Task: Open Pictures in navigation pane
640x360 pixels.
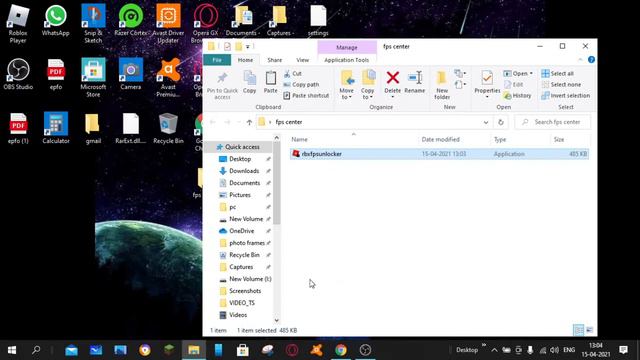Action: (240, 195)
